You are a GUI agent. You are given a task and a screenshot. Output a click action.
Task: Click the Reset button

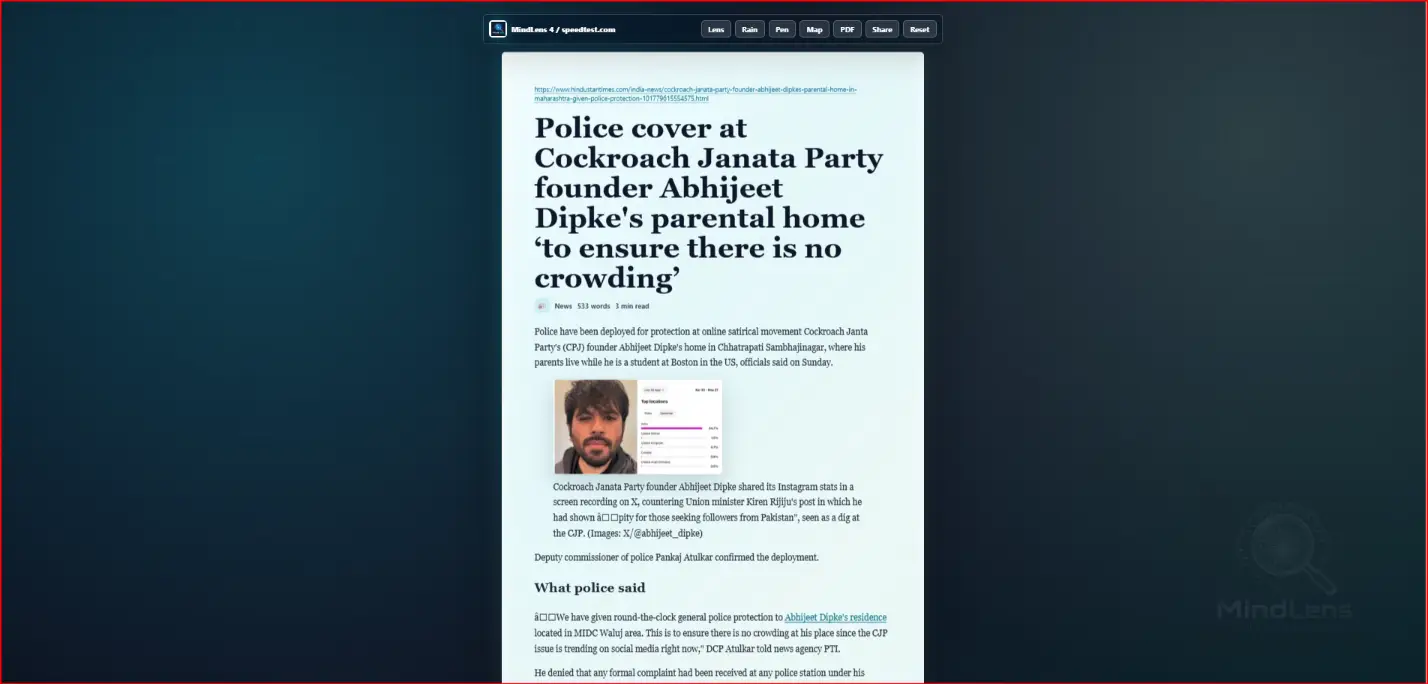[920, 29]
